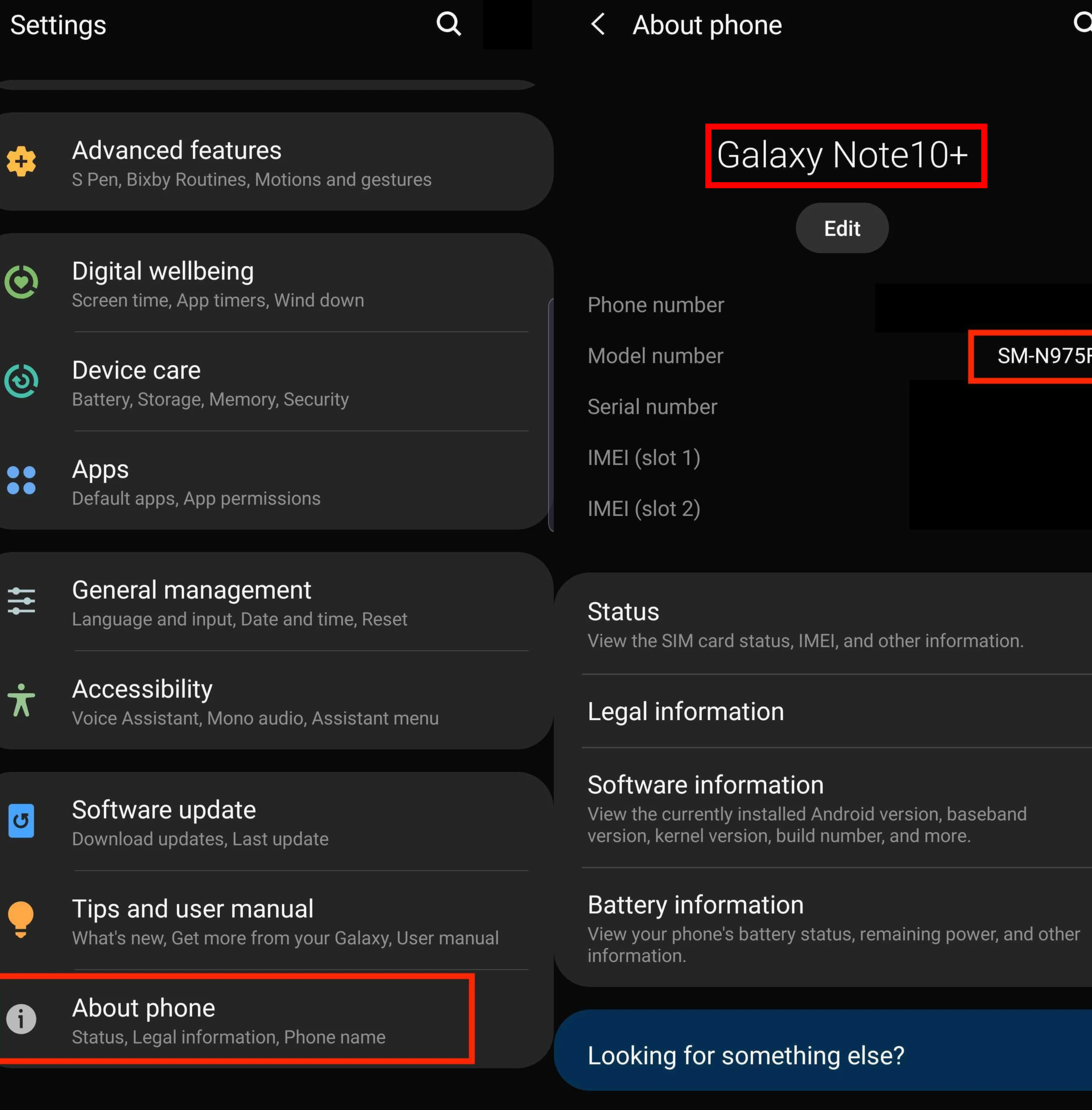Open Advanced features settings
The image size is (1092, 1110).
point(275,162)
